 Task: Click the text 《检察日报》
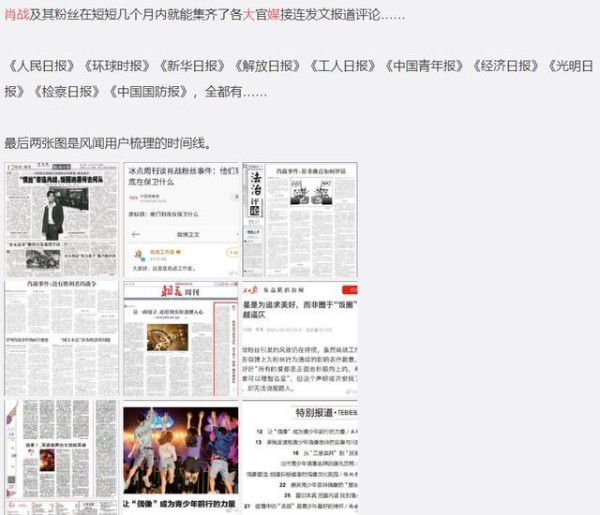(67, 91)
